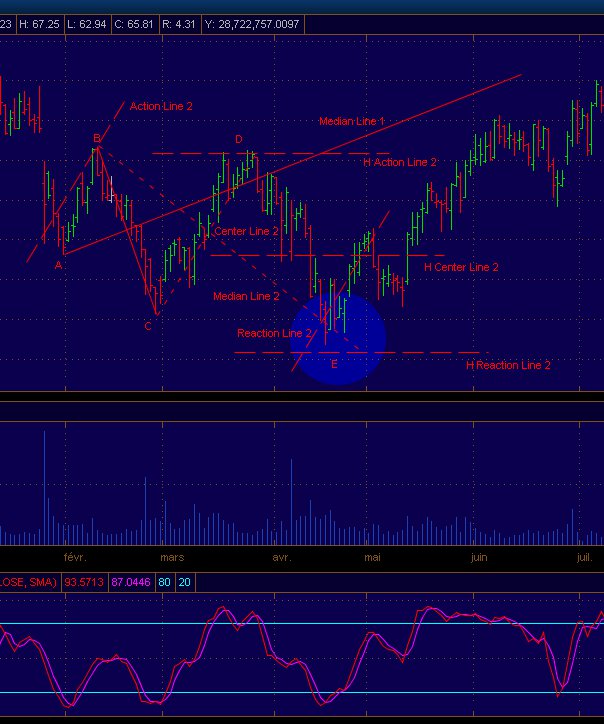
Task: Click the Close value C: 65.81
Action: coord(134,24)
